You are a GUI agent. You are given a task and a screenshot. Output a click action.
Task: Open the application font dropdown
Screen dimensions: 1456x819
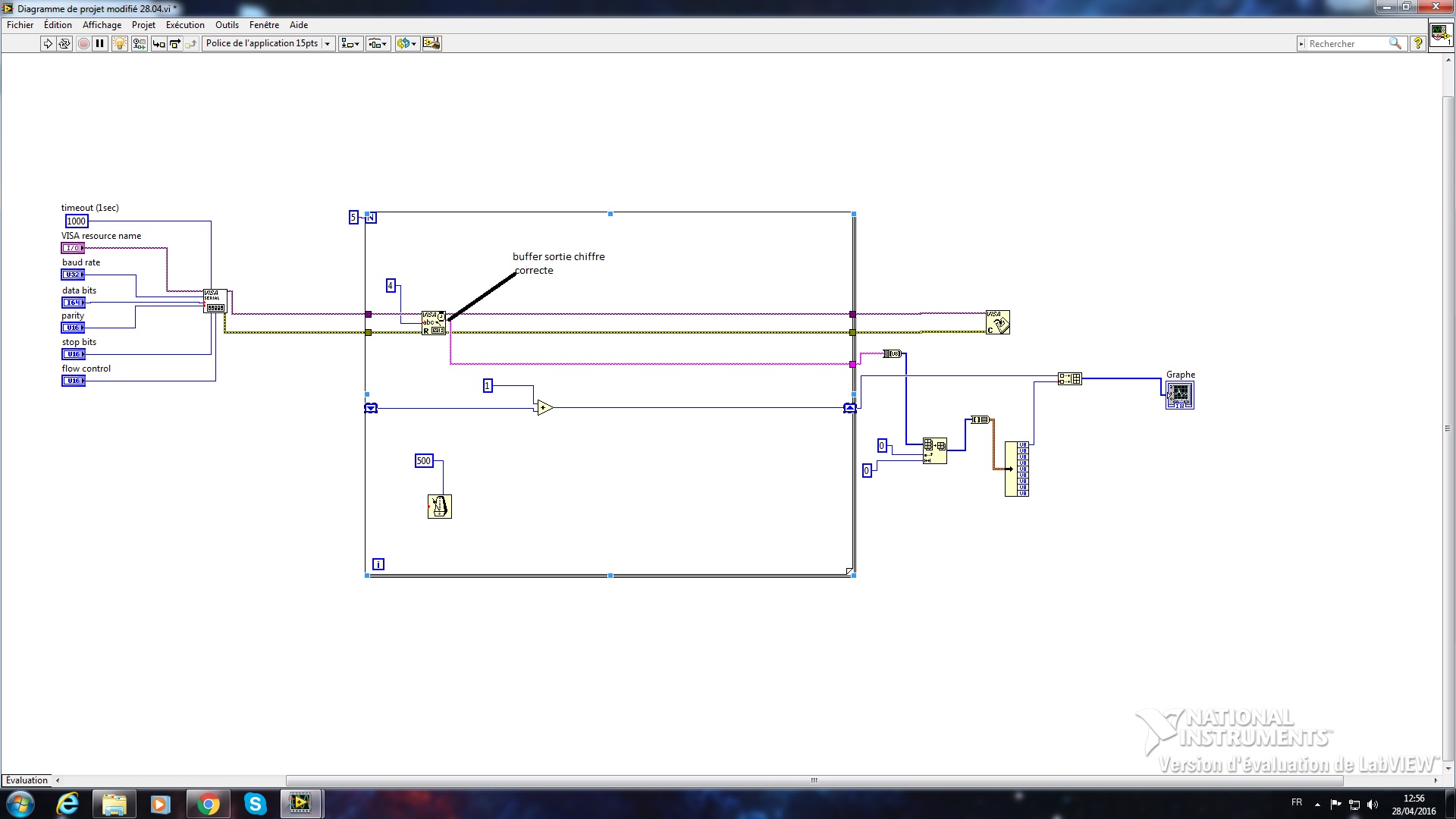click(328, 43)
